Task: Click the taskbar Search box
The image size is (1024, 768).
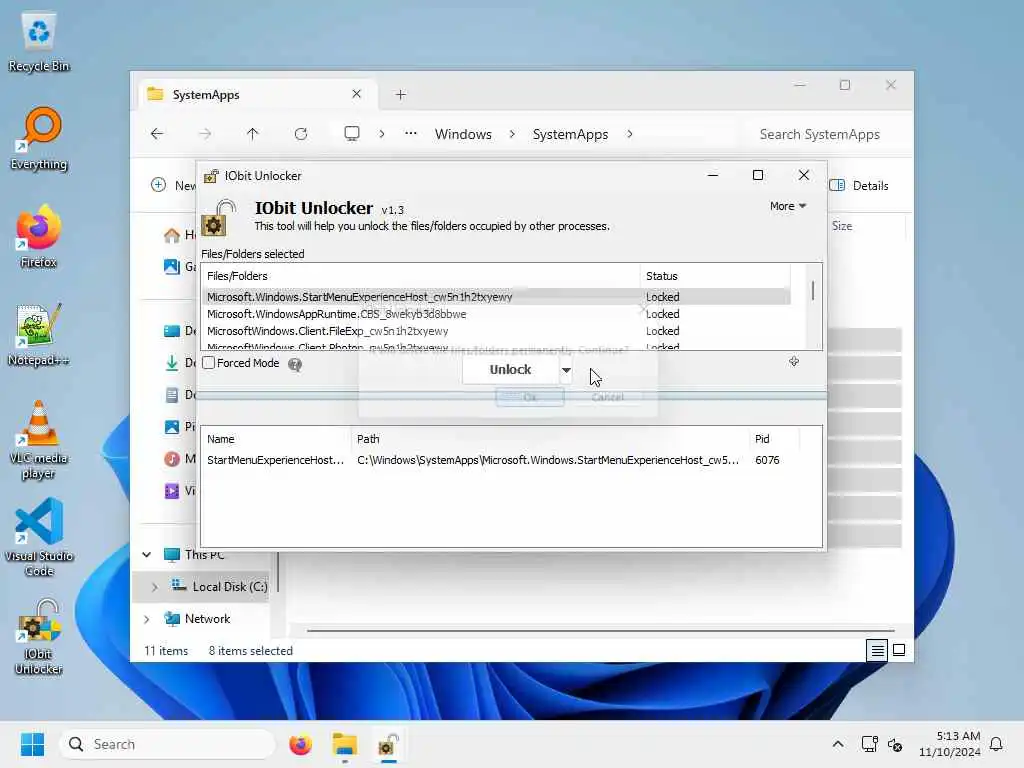Action: (167, 744)
